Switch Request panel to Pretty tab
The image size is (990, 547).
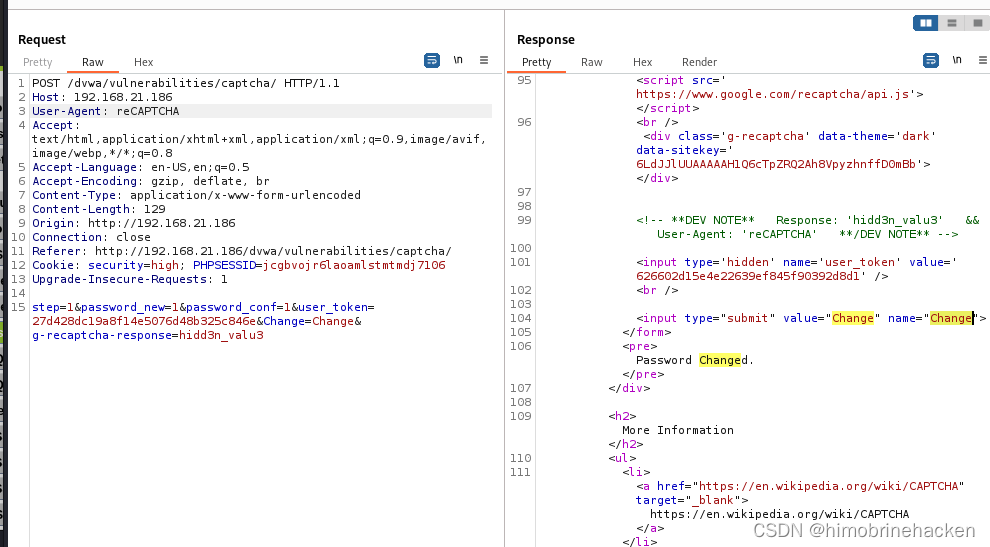(x=37, y=62)
